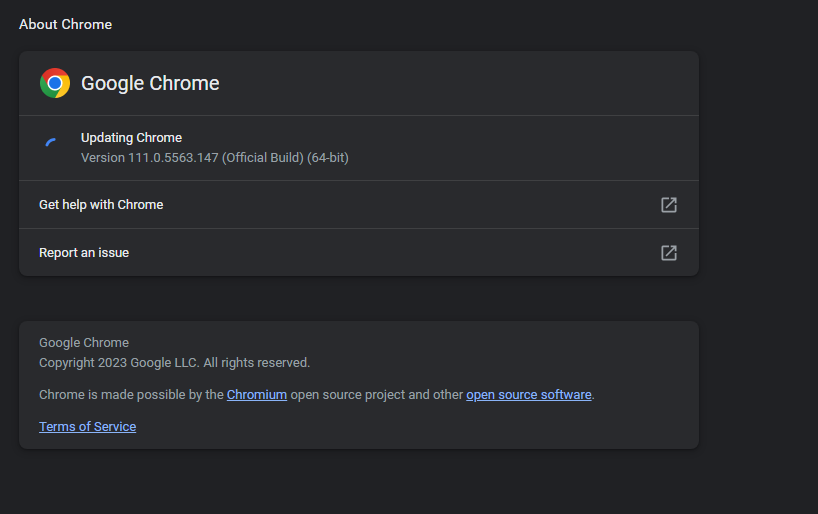Click the 'Chrome is made possible by' text
The width and height of the screenshot is (818, 514).
coord(131,395)
